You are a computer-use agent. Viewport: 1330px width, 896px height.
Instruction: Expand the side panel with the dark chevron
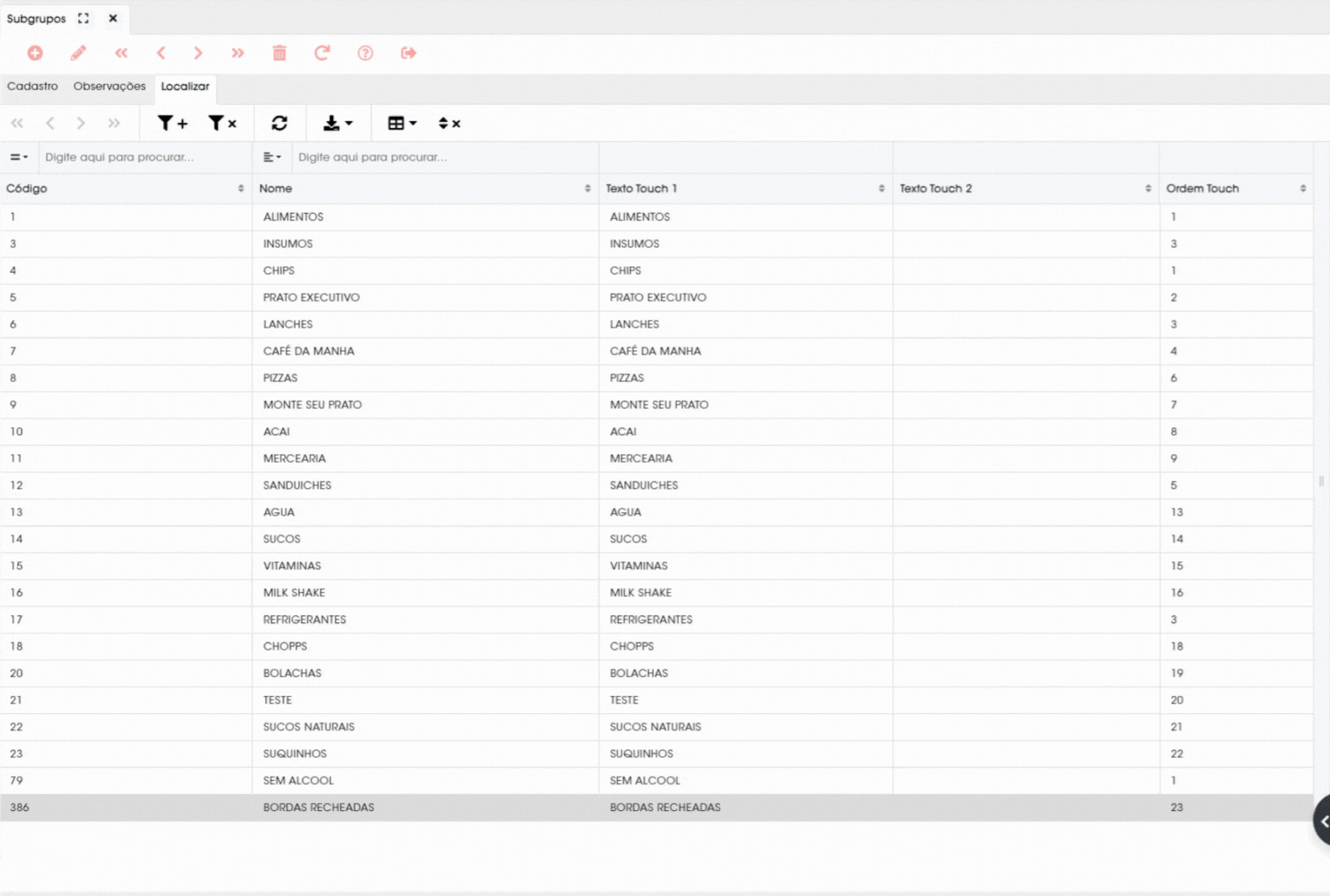point(1323,821)
